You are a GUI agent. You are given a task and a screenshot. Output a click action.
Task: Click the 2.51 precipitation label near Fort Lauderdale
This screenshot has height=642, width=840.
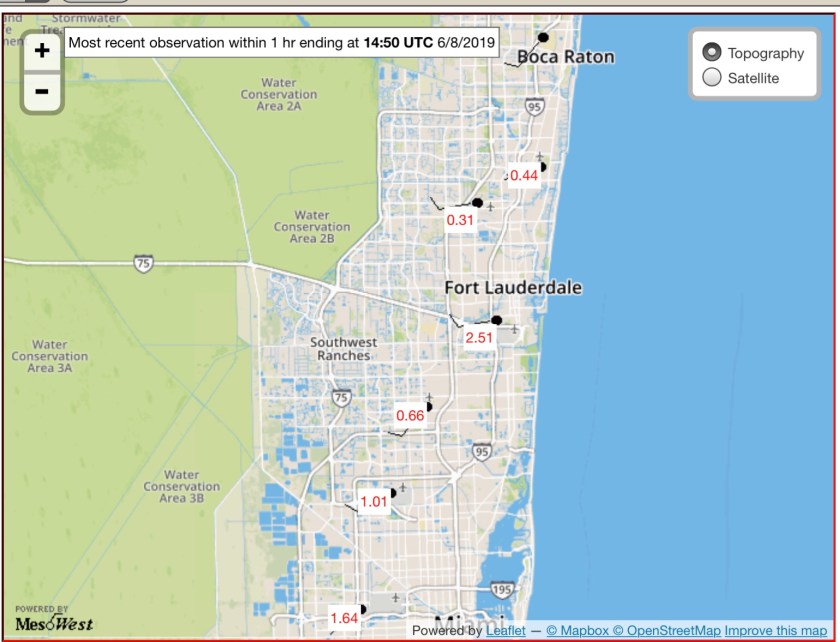tap(479, 338)
